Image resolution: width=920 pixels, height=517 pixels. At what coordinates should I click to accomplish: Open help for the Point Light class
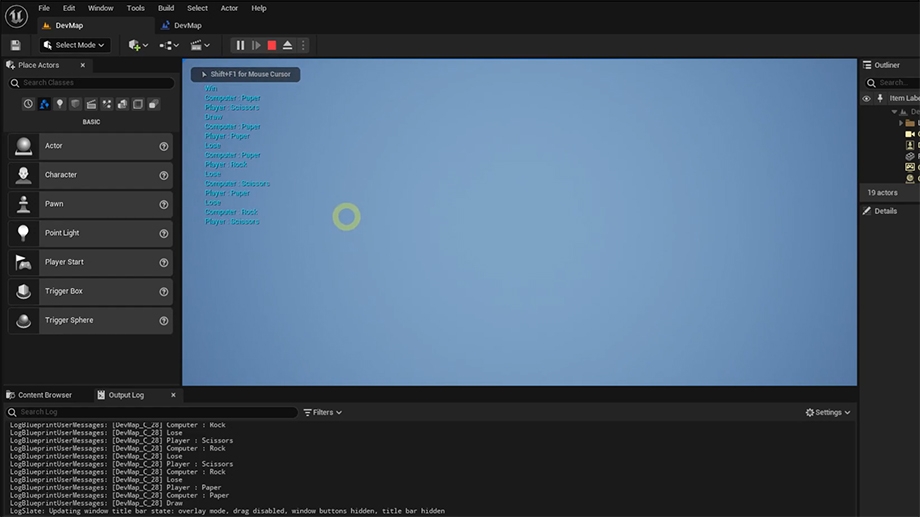164,234
